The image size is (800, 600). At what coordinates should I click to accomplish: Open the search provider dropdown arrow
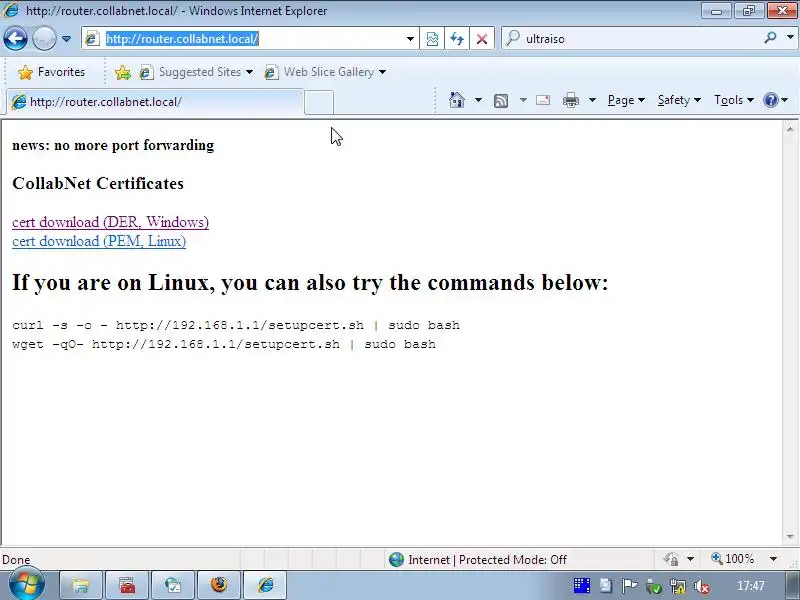[790, 38]
